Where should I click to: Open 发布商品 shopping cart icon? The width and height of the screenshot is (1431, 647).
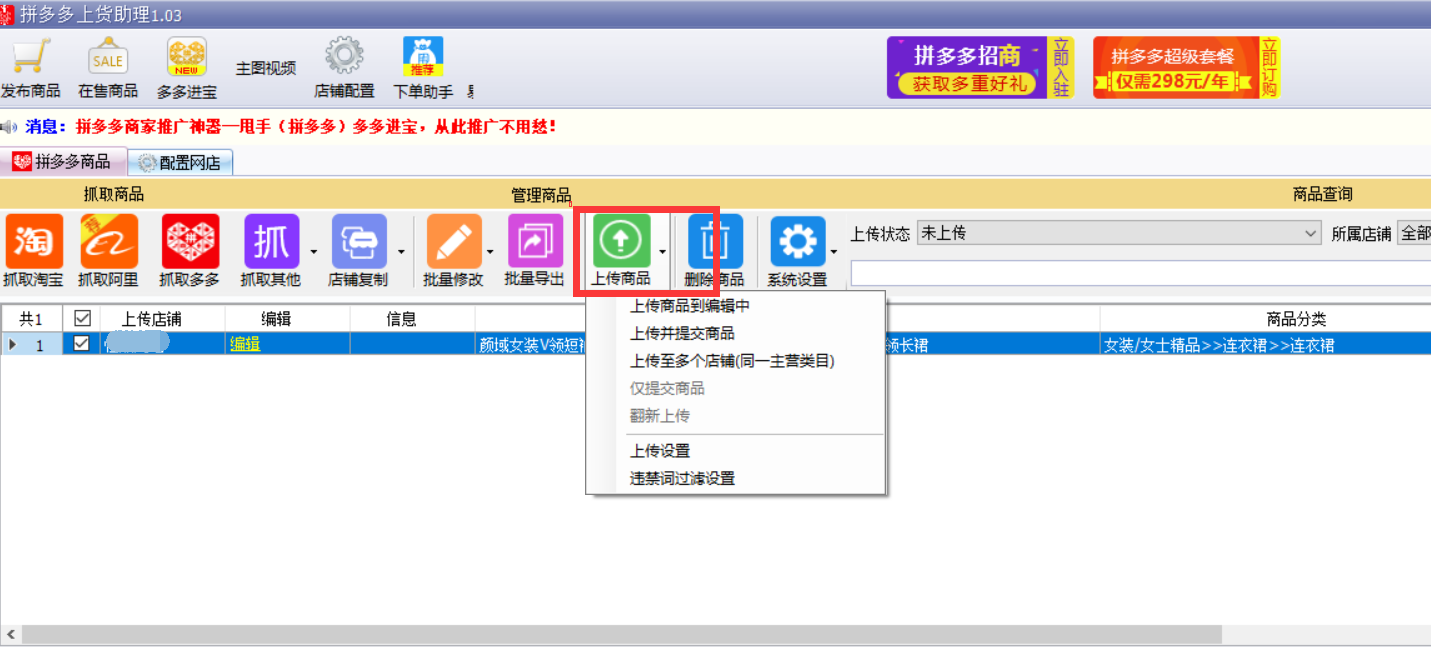pos(30,56)
